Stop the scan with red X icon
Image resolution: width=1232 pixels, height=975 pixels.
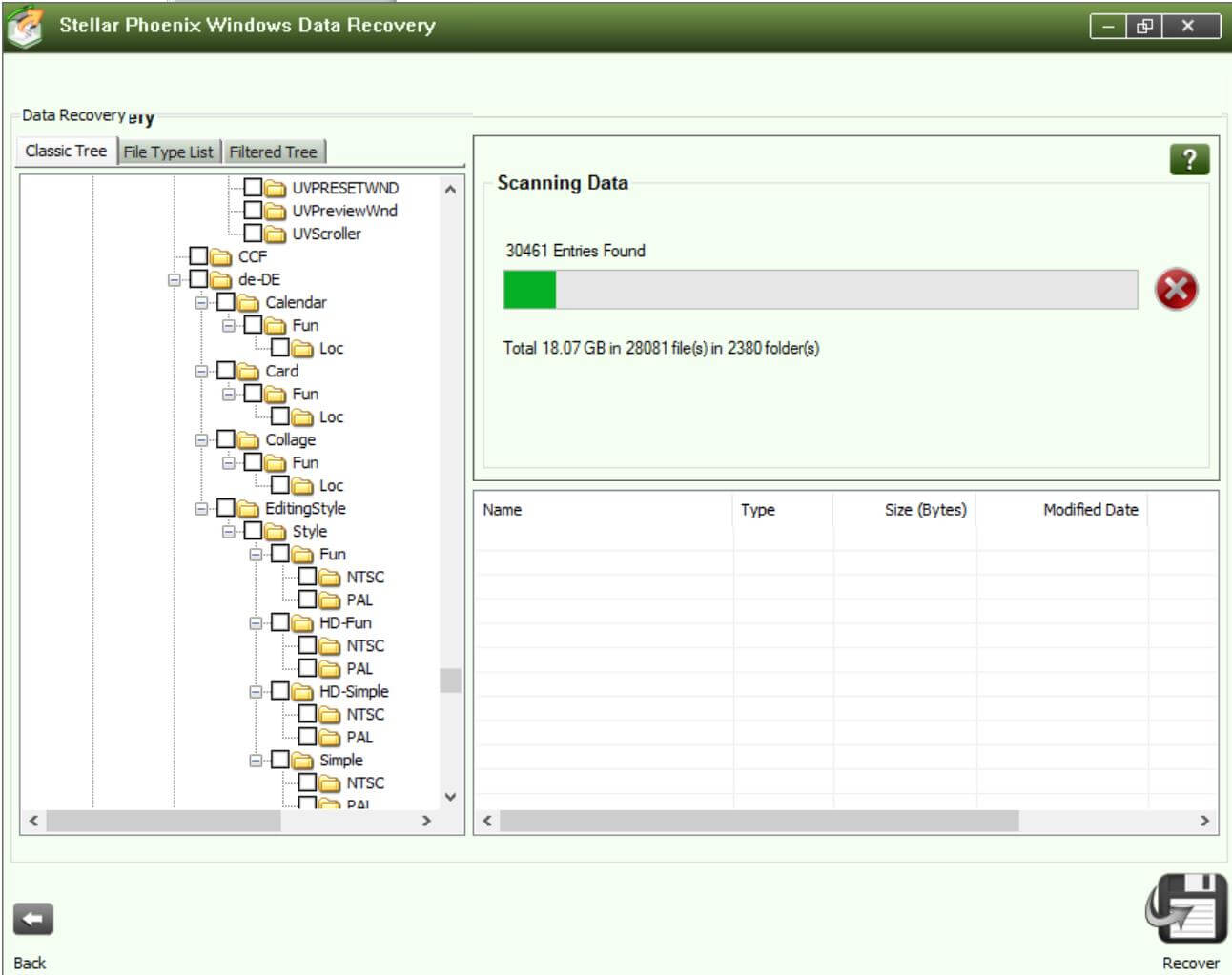[1176, 289]
